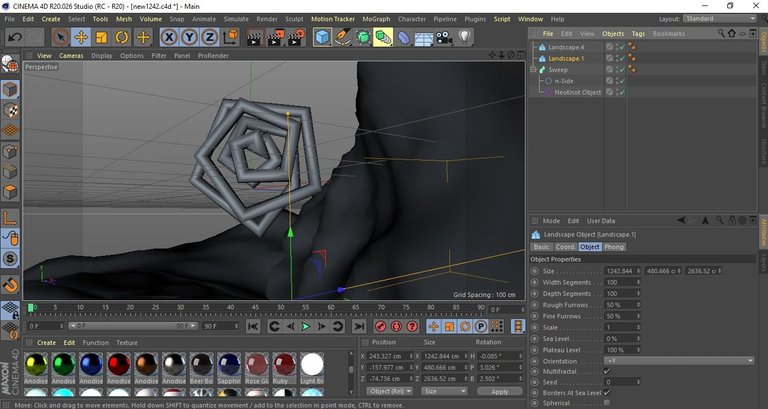Viewport: 768px width, 409px height.
Task: Go to start of animation
Action: (x=253, y=326)
